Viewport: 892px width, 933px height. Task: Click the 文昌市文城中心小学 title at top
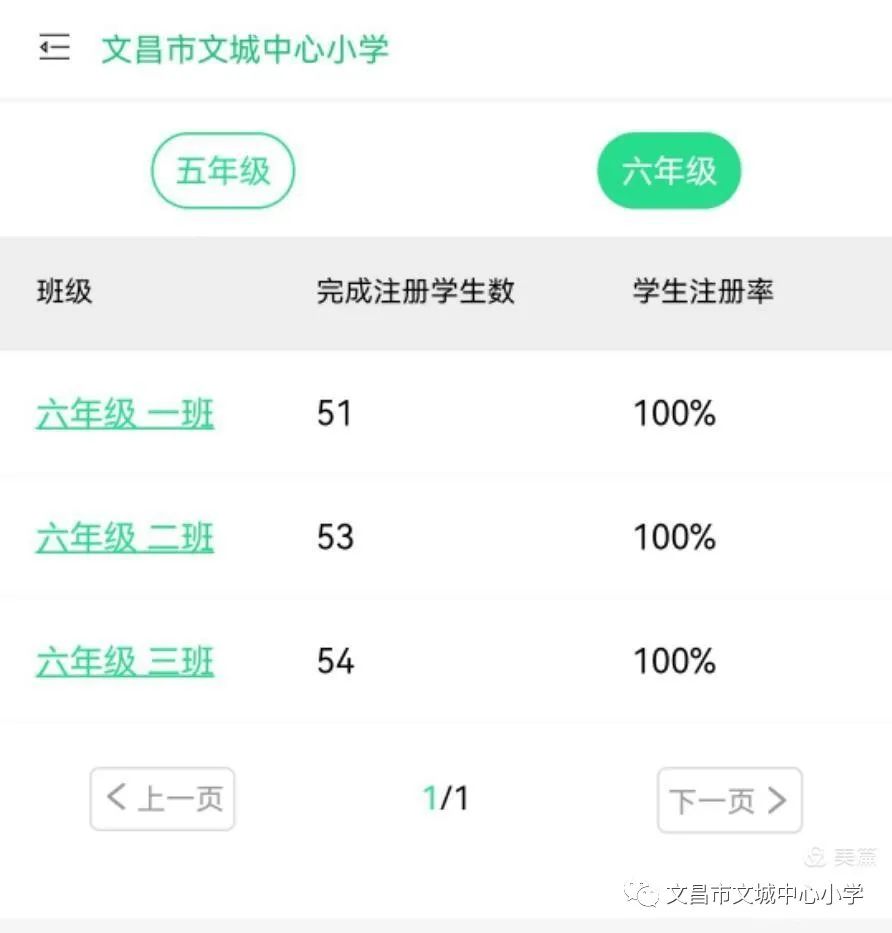(x=245, y=49)
